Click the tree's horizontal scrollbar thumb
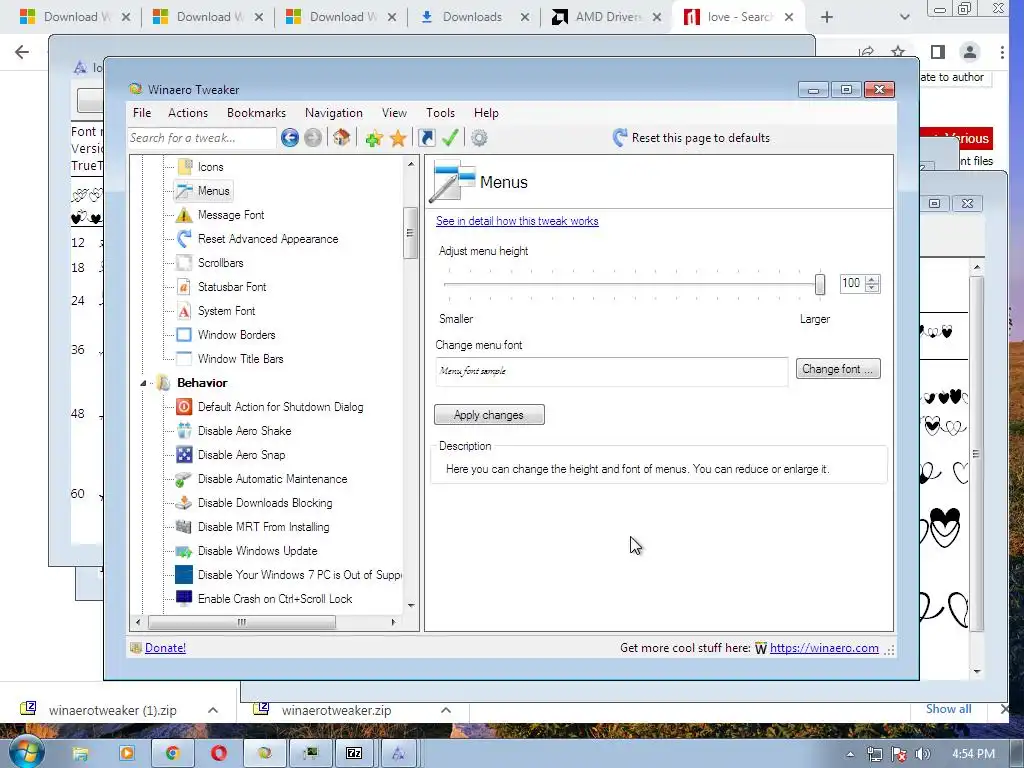Image resolution: width=1024 pixels, height=768 pixels. [x=242, y=622]
